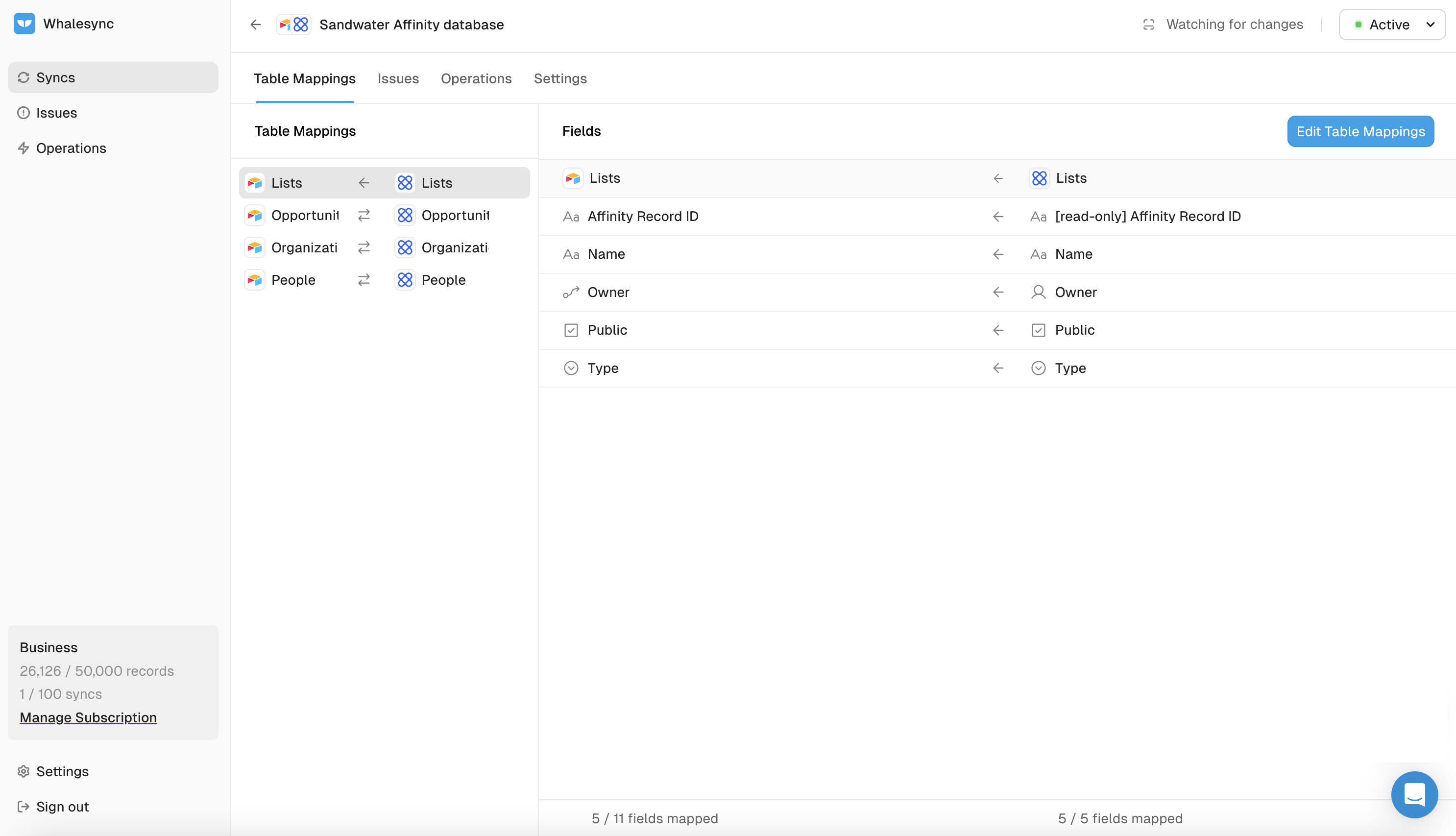Click the two-way sync arrows for Organizations
The image size is (1456, 836).
(364, 247)
